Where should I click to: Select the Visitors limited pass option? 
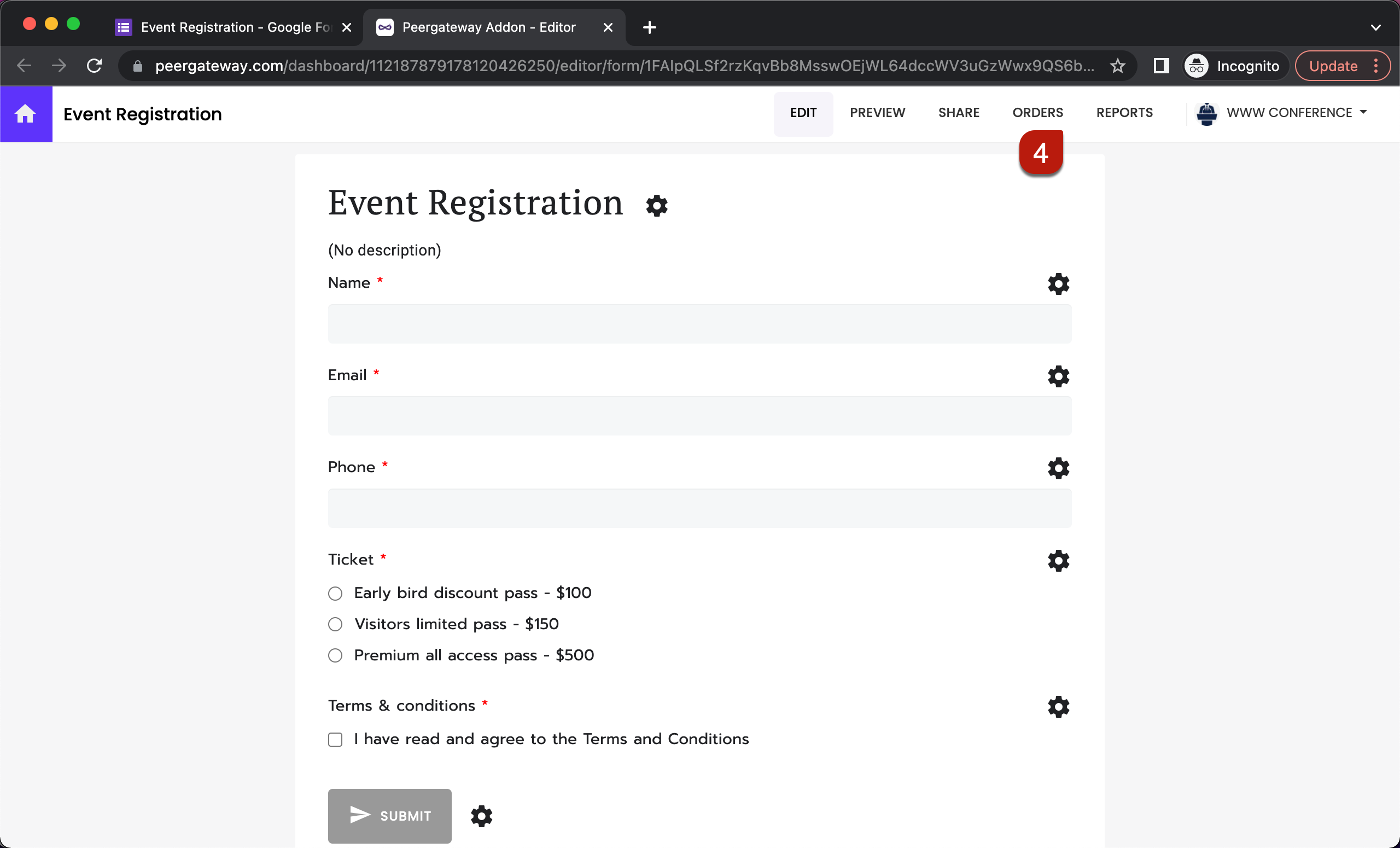tap(335, 624)
